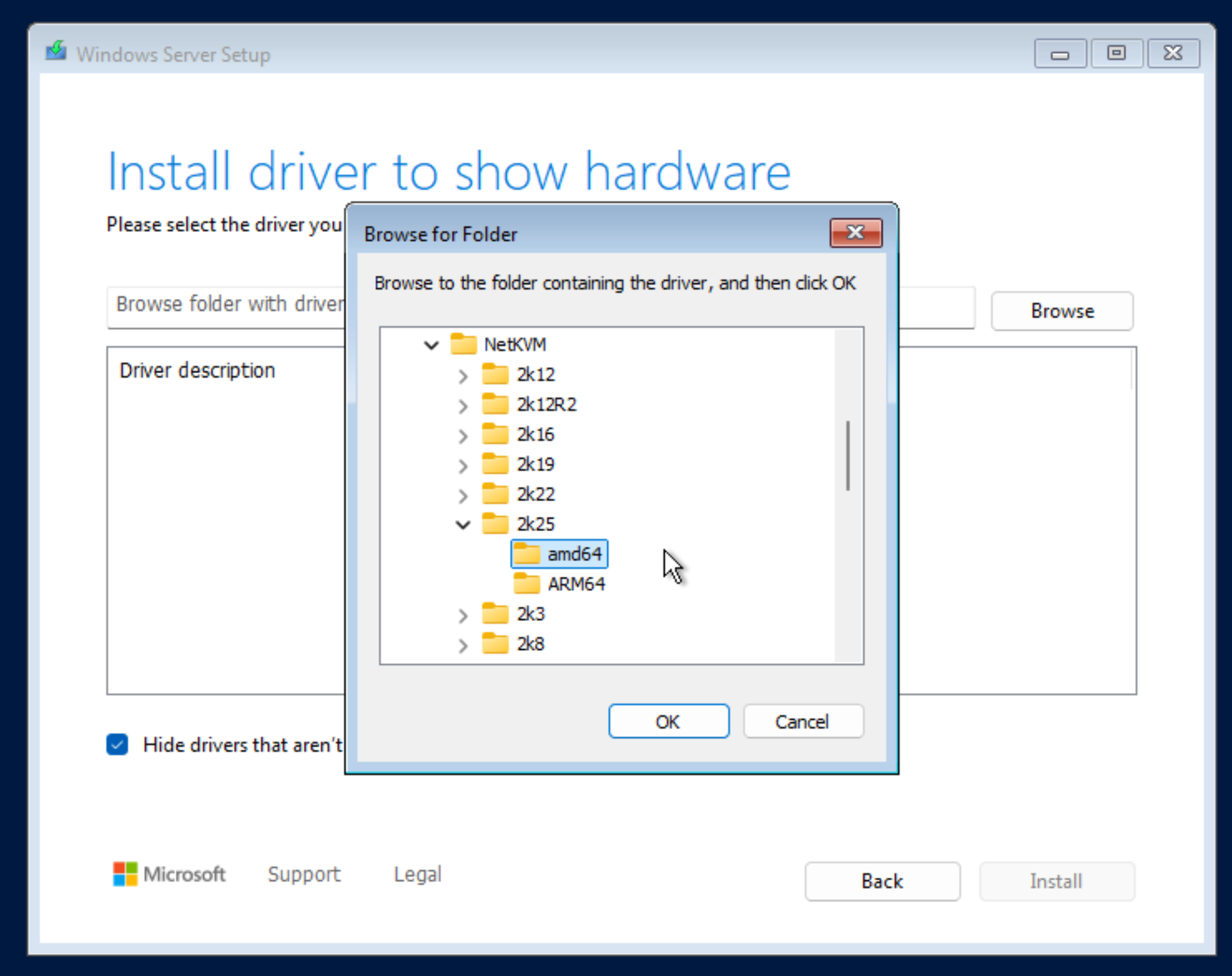Select the amd64 folder label
Viewport: 1232px width, 976px height.
pyautogui.click(x=574, y=554)
